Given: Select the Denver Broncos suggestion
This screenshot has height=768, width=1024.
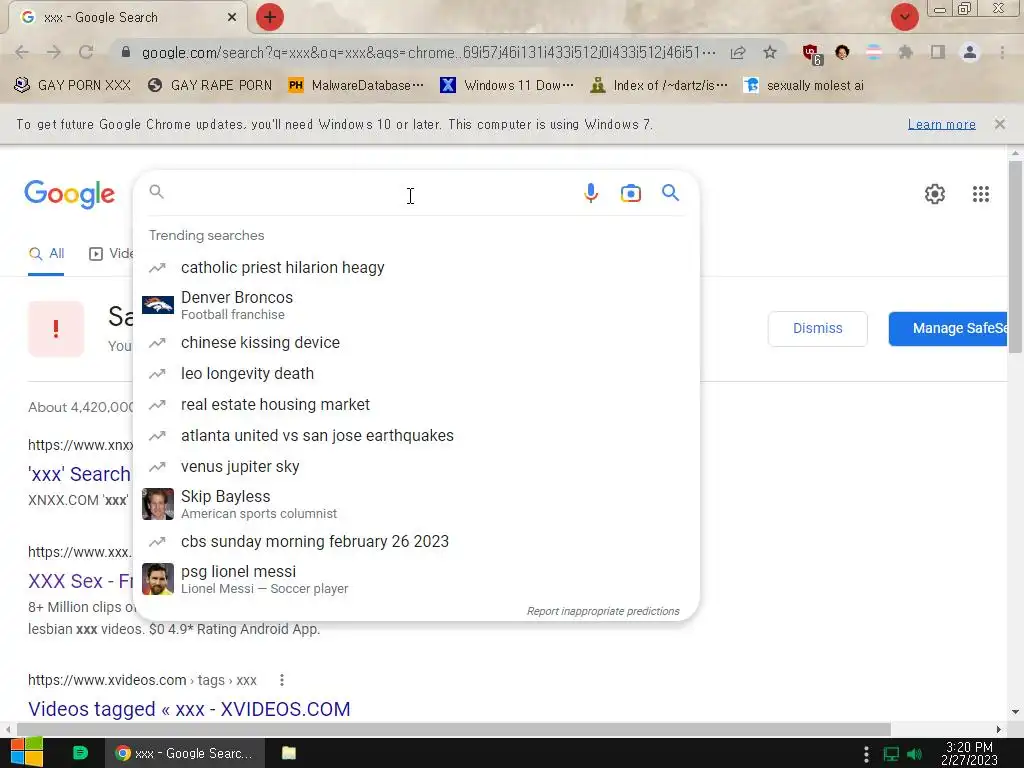Looking at the screenshot, I should [416, 305].
